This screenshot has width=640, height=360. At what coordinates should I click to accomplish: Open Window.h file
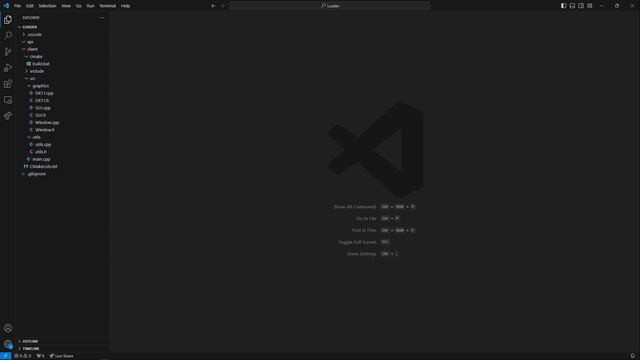tap(63, 130)
